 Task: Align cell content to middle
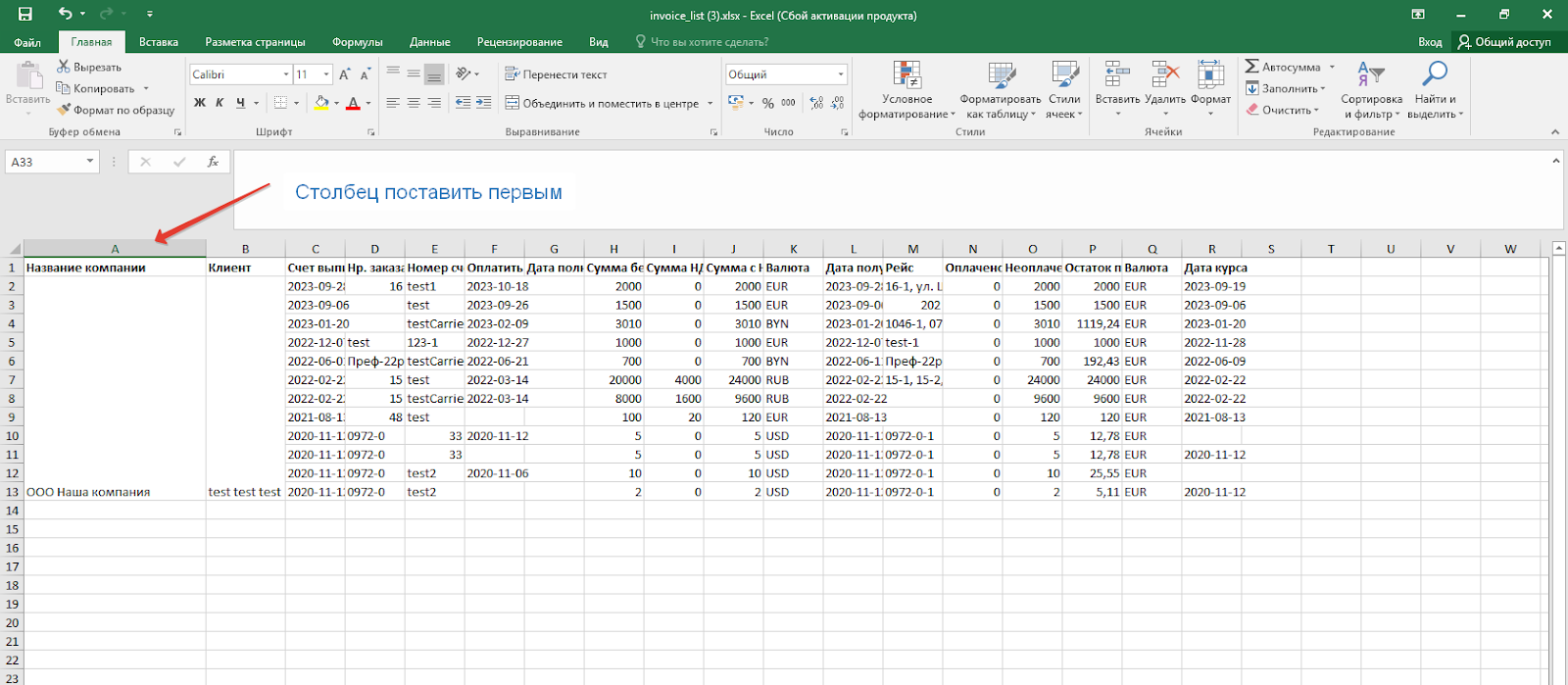coord(414,73)
